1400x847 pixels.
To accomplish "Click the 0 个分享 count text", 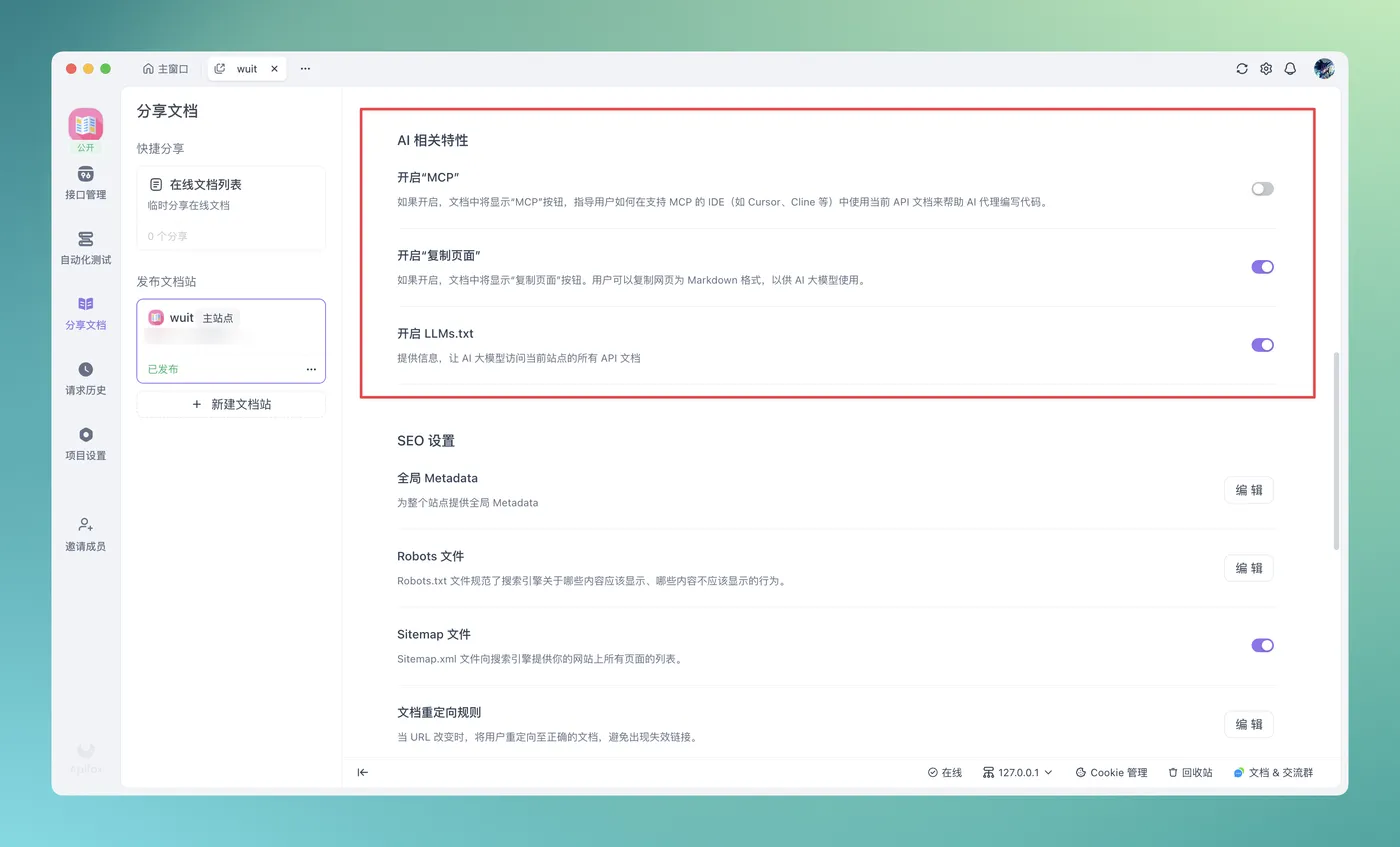I will tap(168, 237).
